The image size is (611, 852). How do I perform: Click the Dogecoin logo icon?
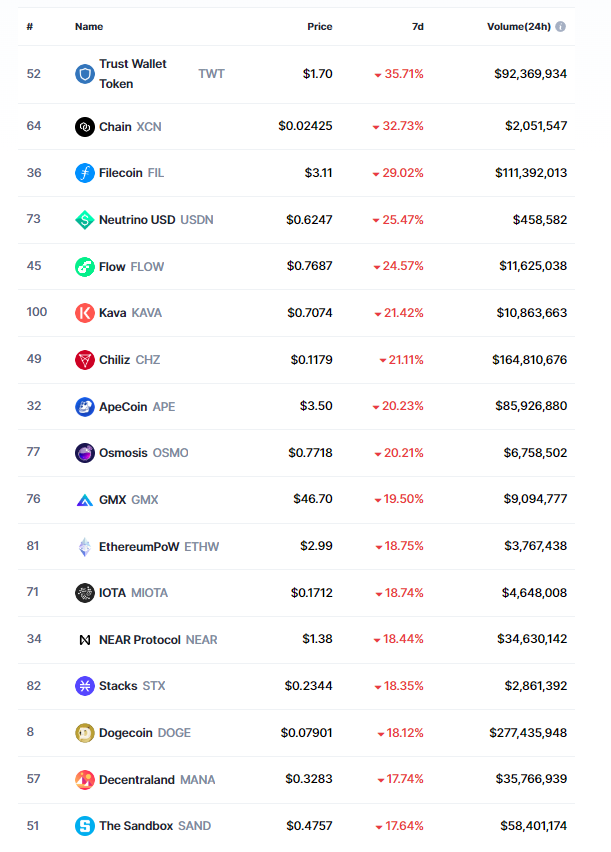(x=84, y=733)
